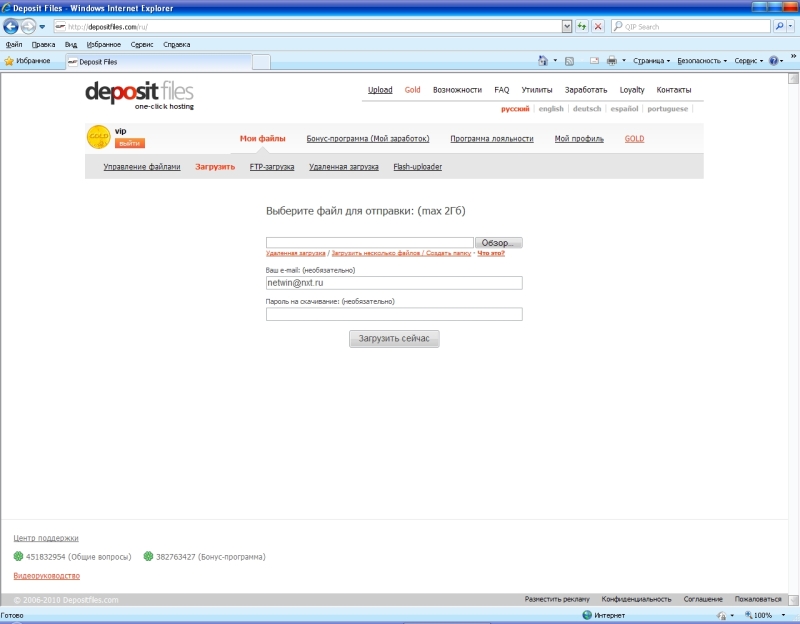
Task: Expand the address bar URL dropdown
Action: tap(567, 27)
